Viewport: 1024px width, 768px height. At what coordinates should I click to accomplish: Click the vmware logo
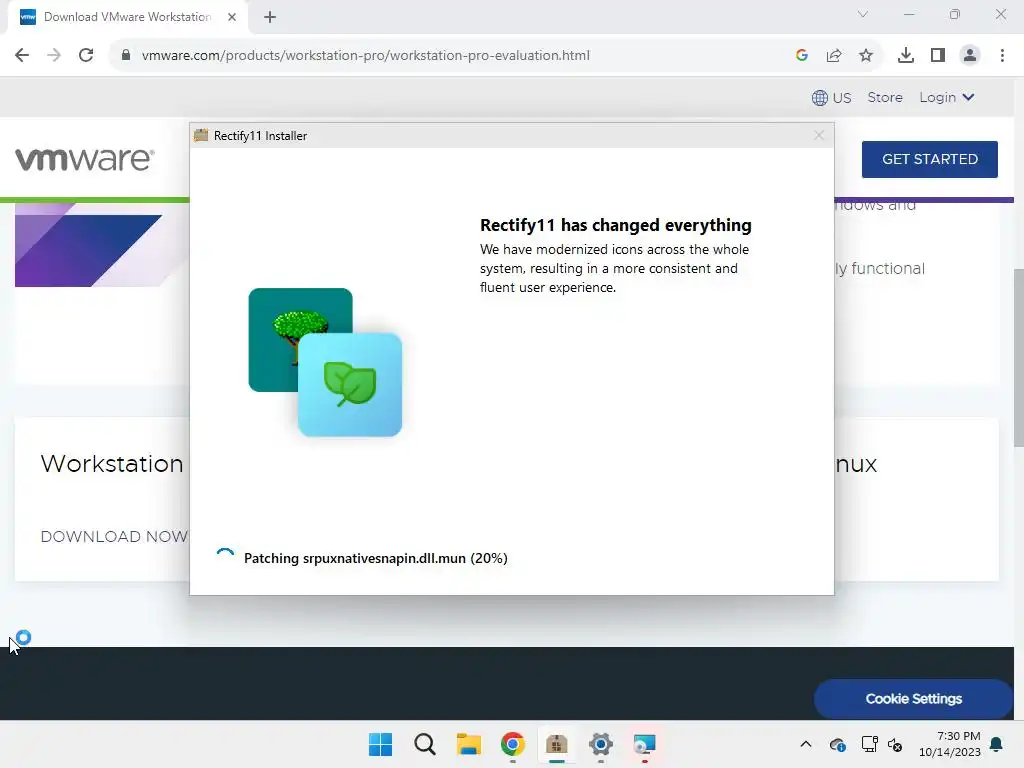[85, 159]
